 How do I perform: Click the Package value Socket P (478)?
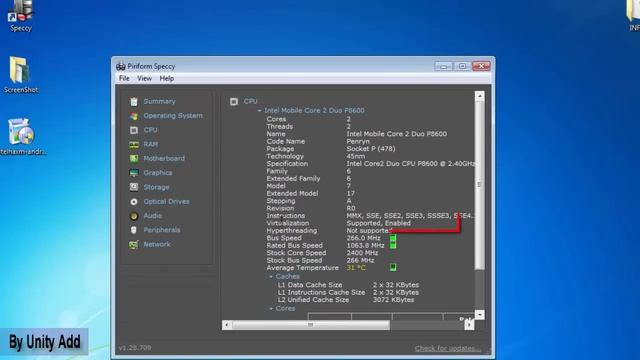pos(371,149)
